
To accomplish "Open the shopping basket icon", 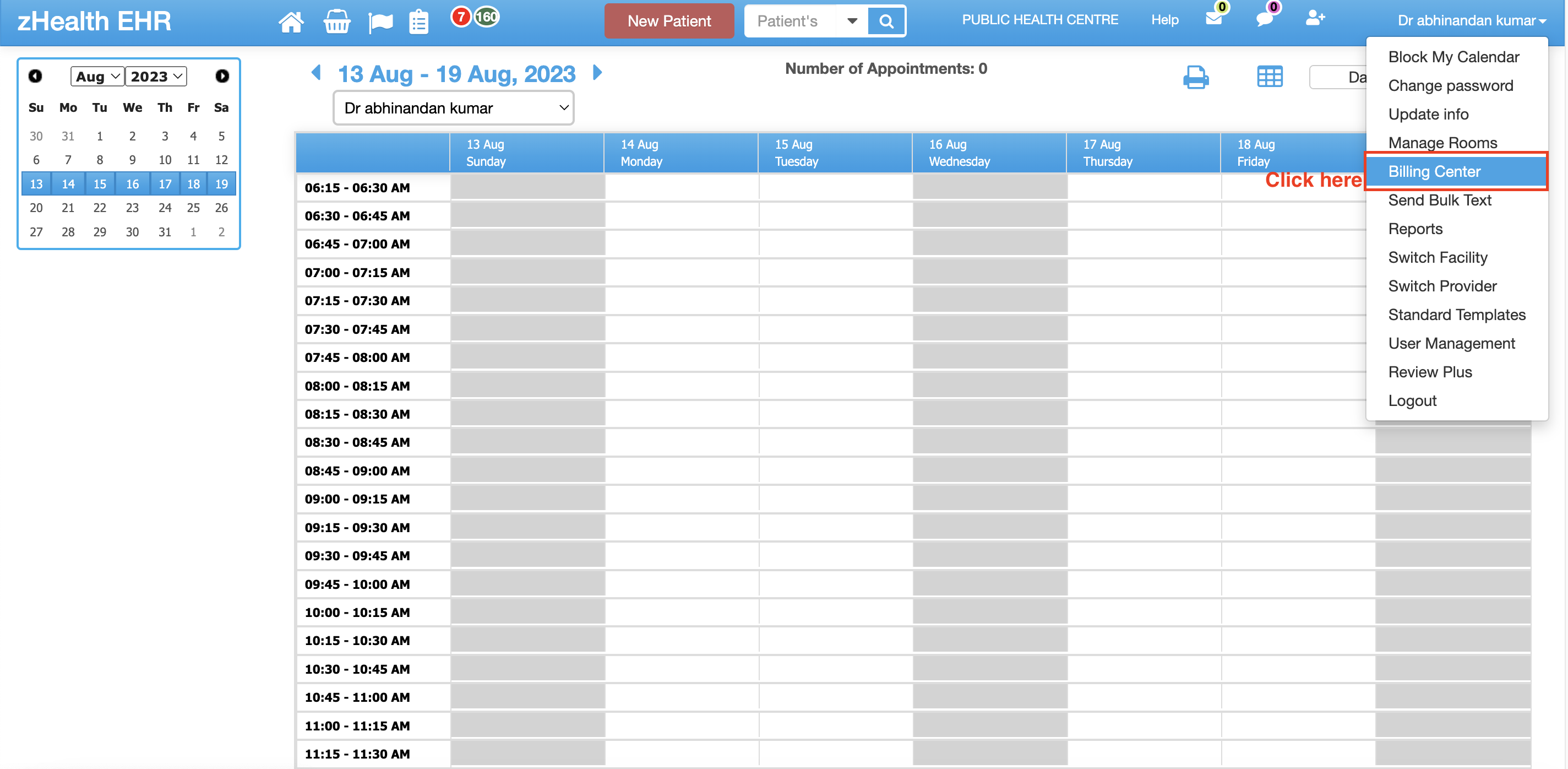I will click(336, 22).
